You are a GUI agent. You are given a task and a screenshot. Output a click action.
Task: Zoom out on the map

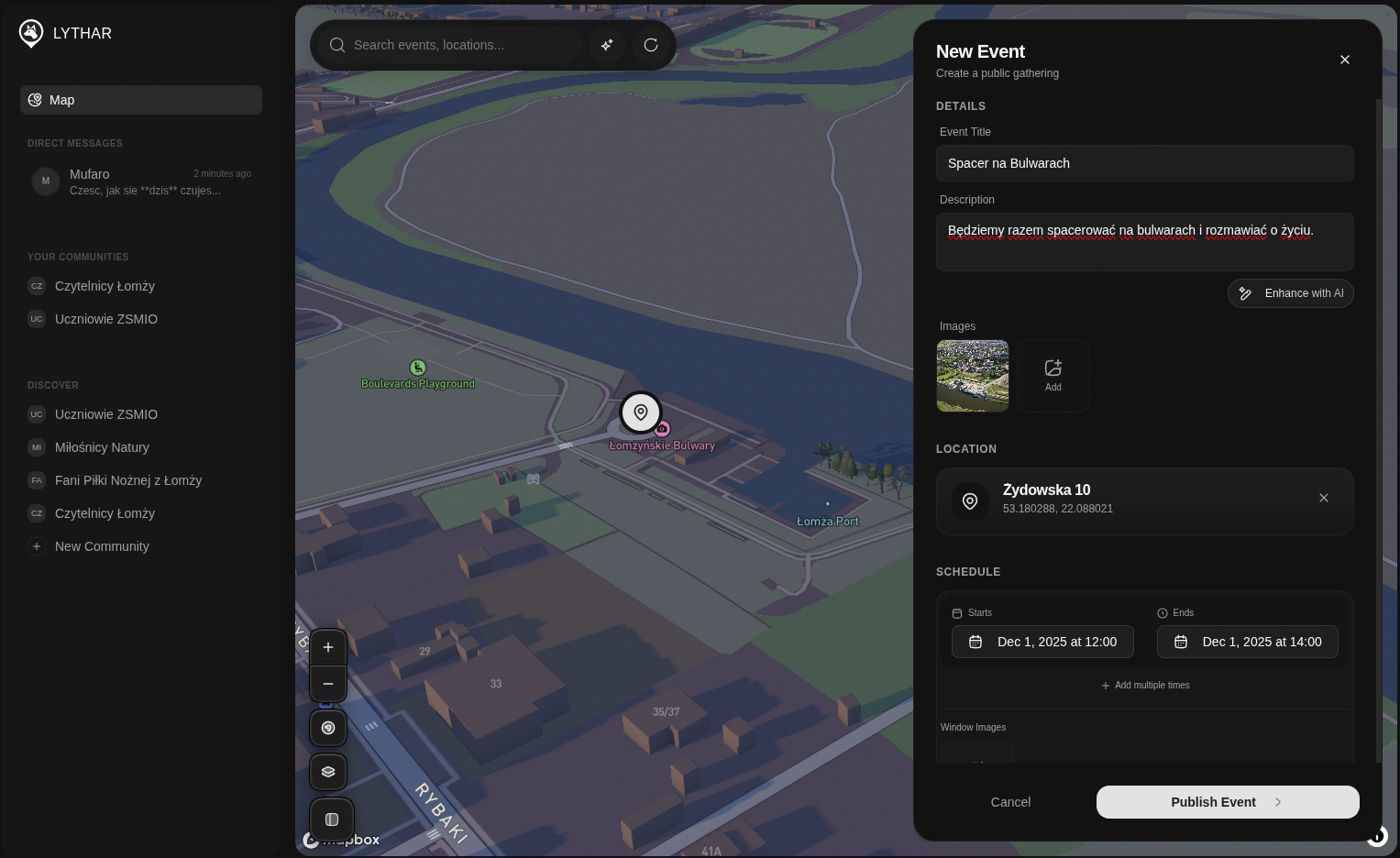[328, 684]
